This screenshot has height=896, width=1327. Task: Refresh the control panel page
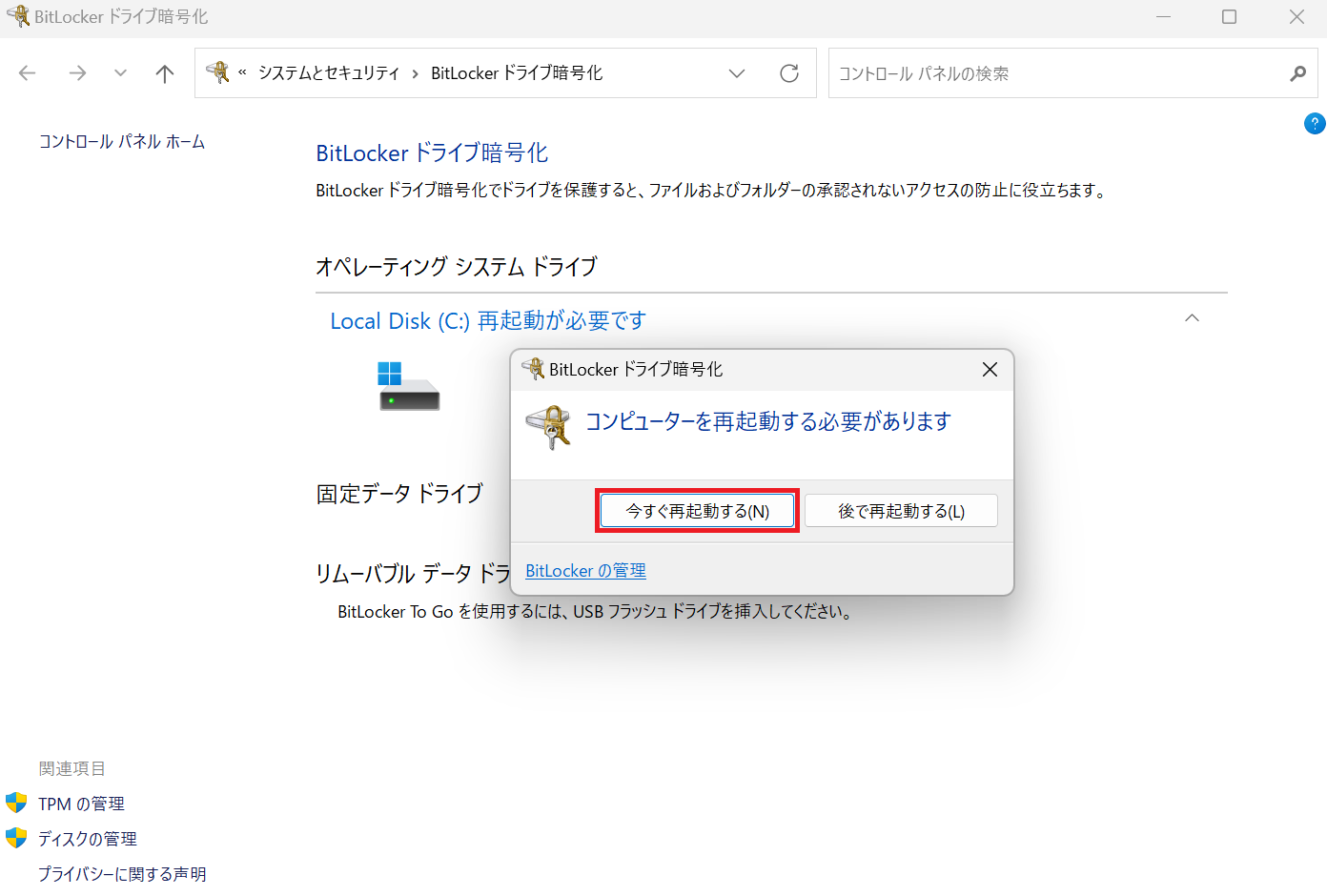tap(789, 73)
